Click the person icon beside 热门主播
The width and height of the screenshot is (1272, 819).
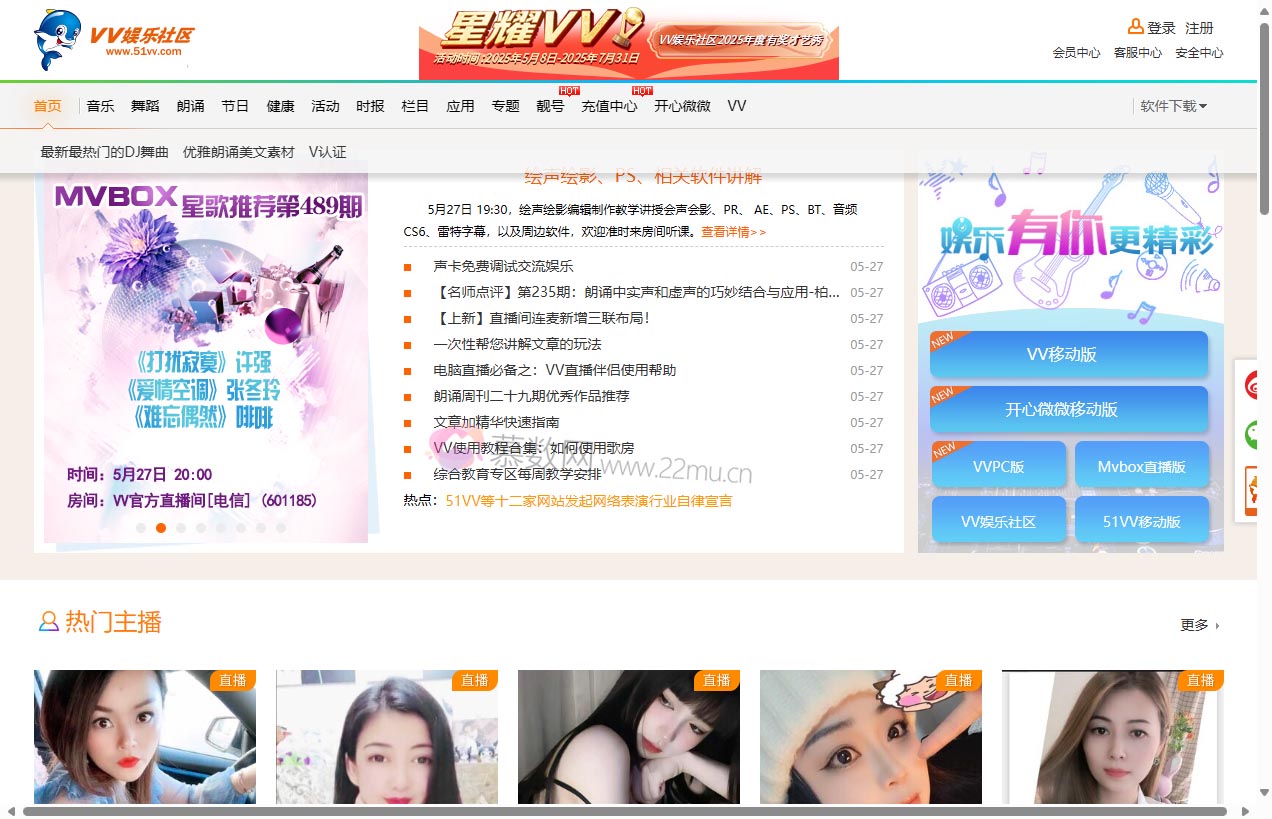tap(48, 622)
